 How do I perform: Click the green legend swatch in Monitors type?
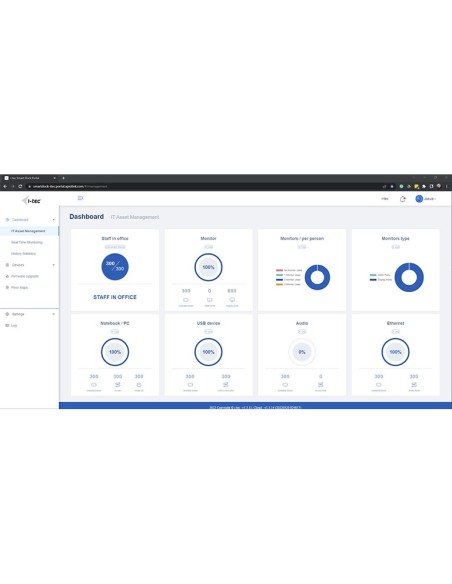(373, 275)
